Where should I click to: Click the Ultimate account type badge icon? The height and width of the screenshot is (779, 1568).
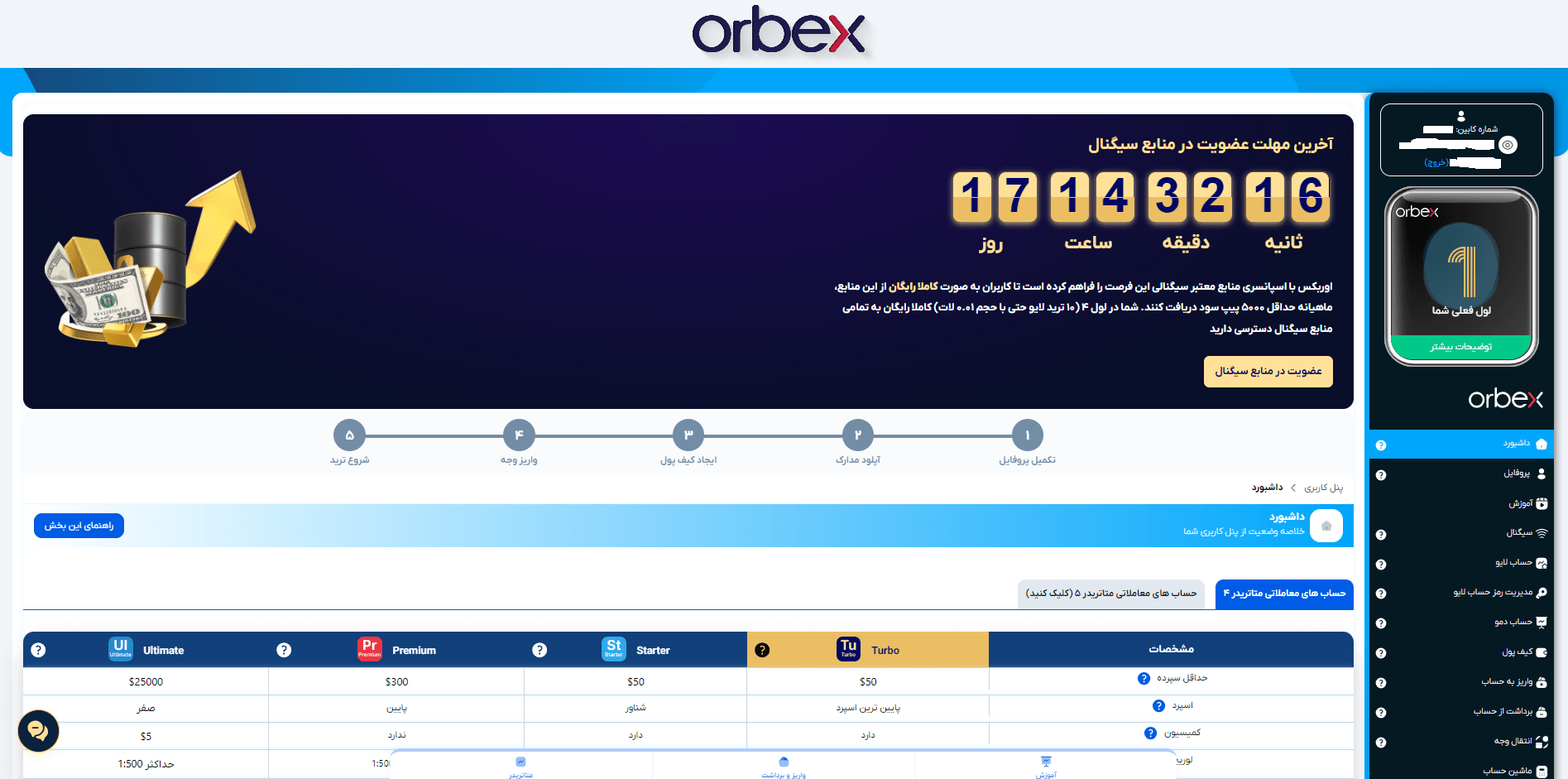tap(121, 649)
